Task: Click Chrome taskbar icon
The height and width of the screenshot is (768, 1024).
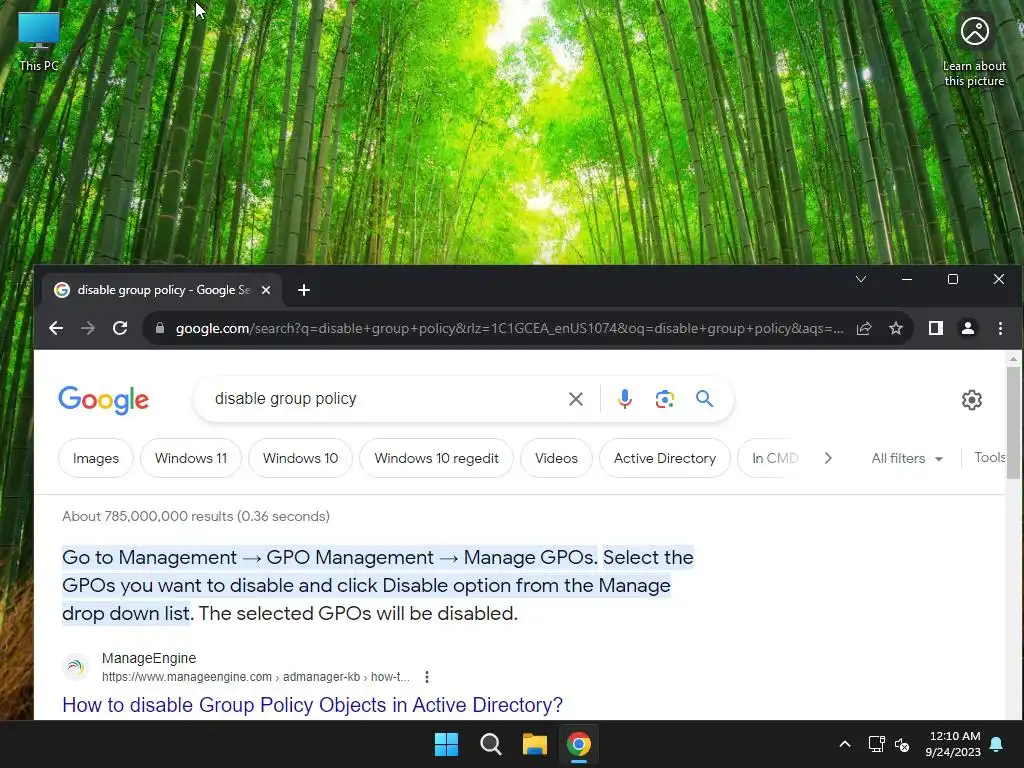Action: coord(579,744)
